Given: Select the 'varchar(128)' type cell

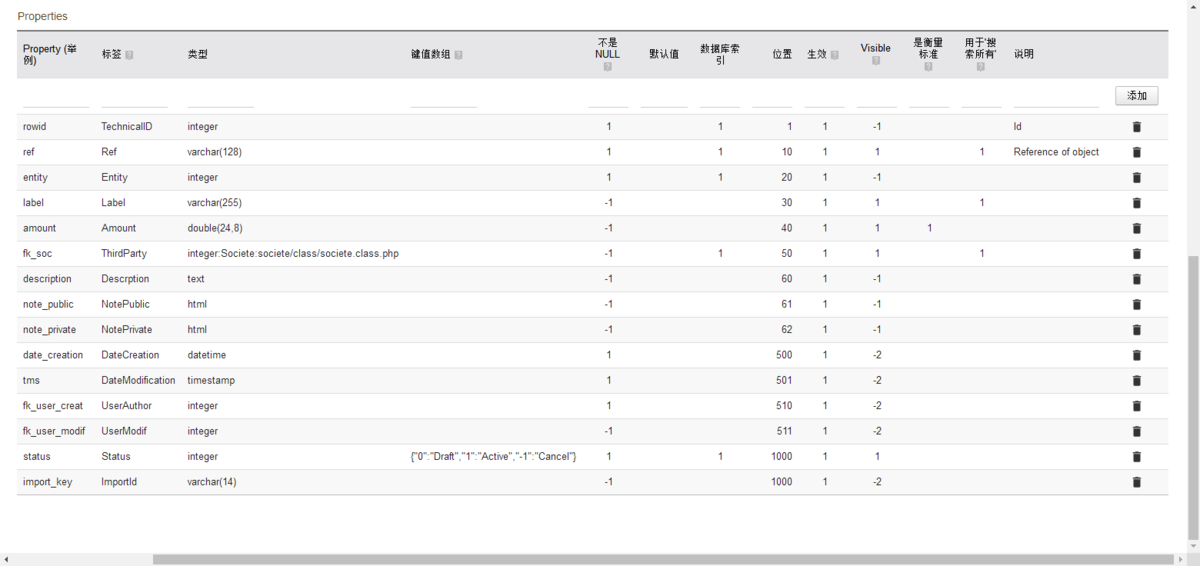Looking at the screenshot, I should coord(214,152).
